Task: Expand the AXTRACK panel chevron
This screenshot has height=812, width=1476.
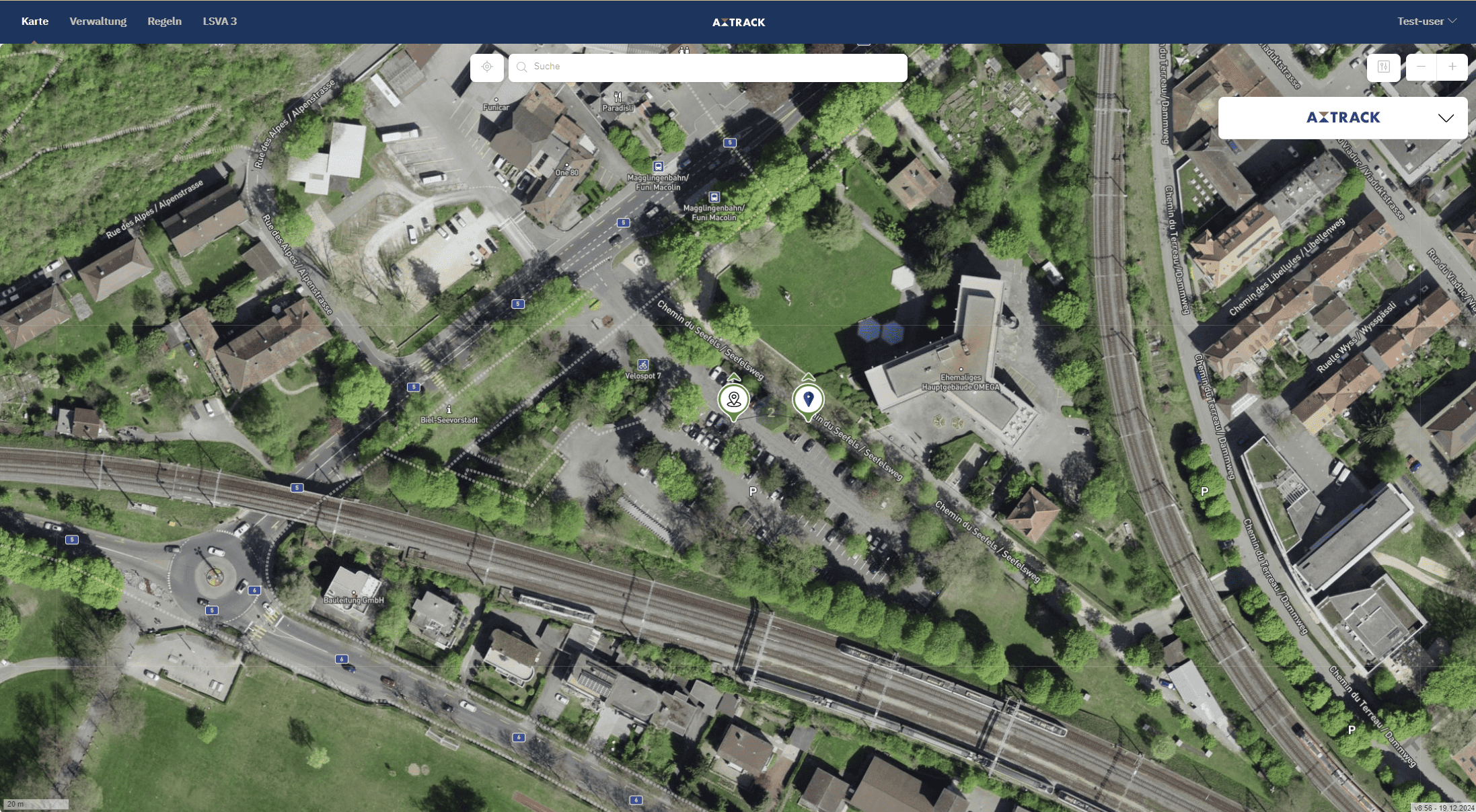Action: click(1446, 118)
